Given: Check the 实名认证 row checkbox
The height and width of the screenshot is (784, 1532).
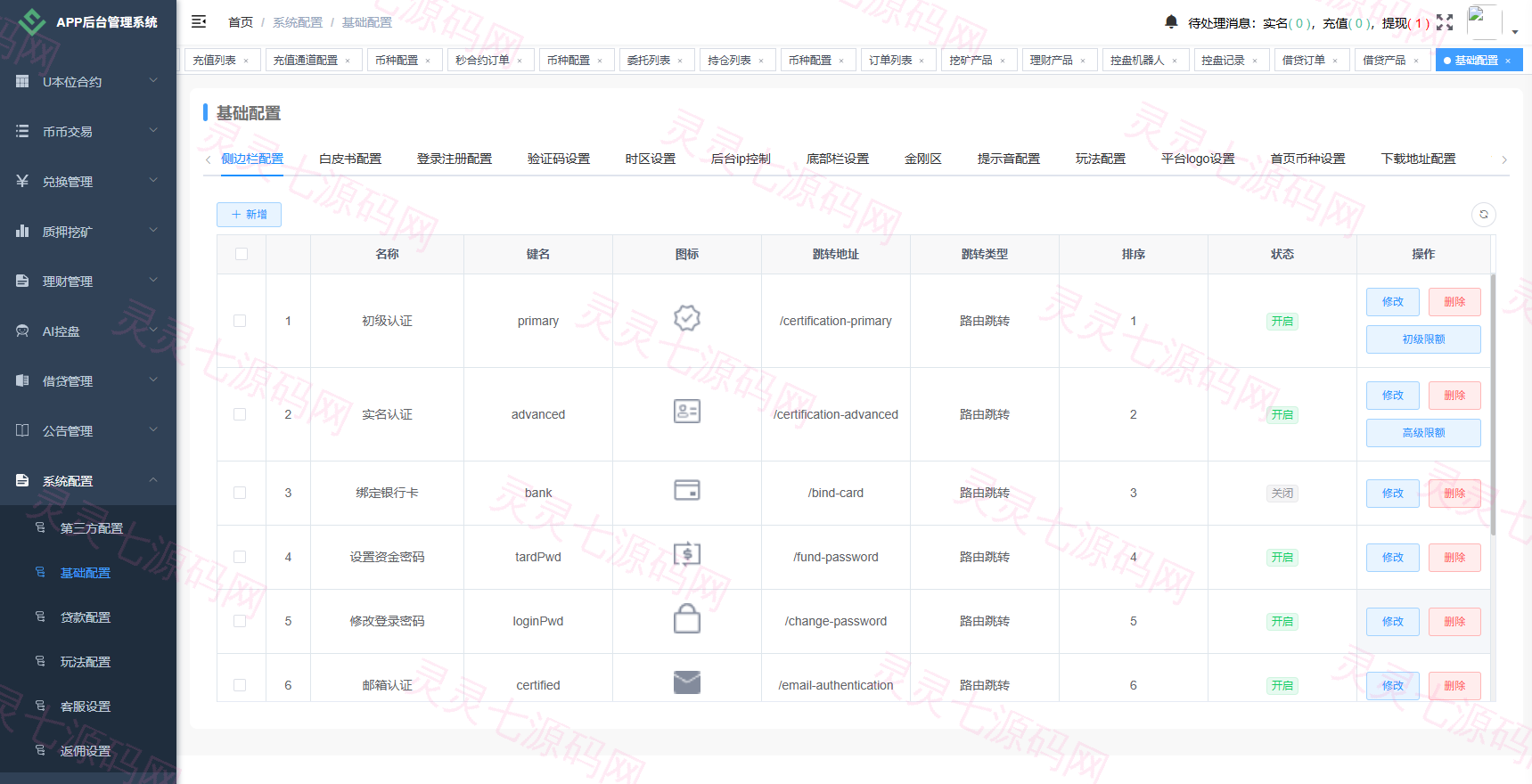Looking at the screenshot, I should [240, 414].
